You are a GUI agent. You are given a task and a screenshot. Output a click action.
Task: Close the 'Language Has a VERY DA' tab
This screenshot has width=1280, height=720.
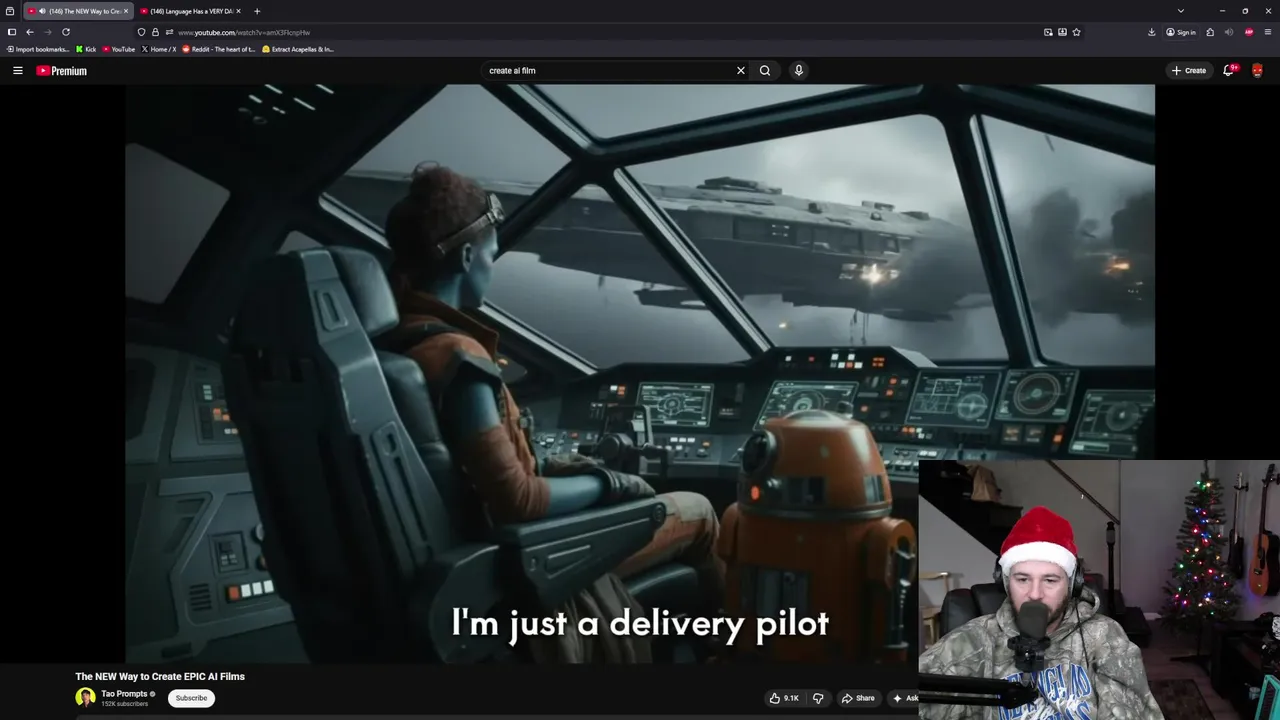(238, 11)
